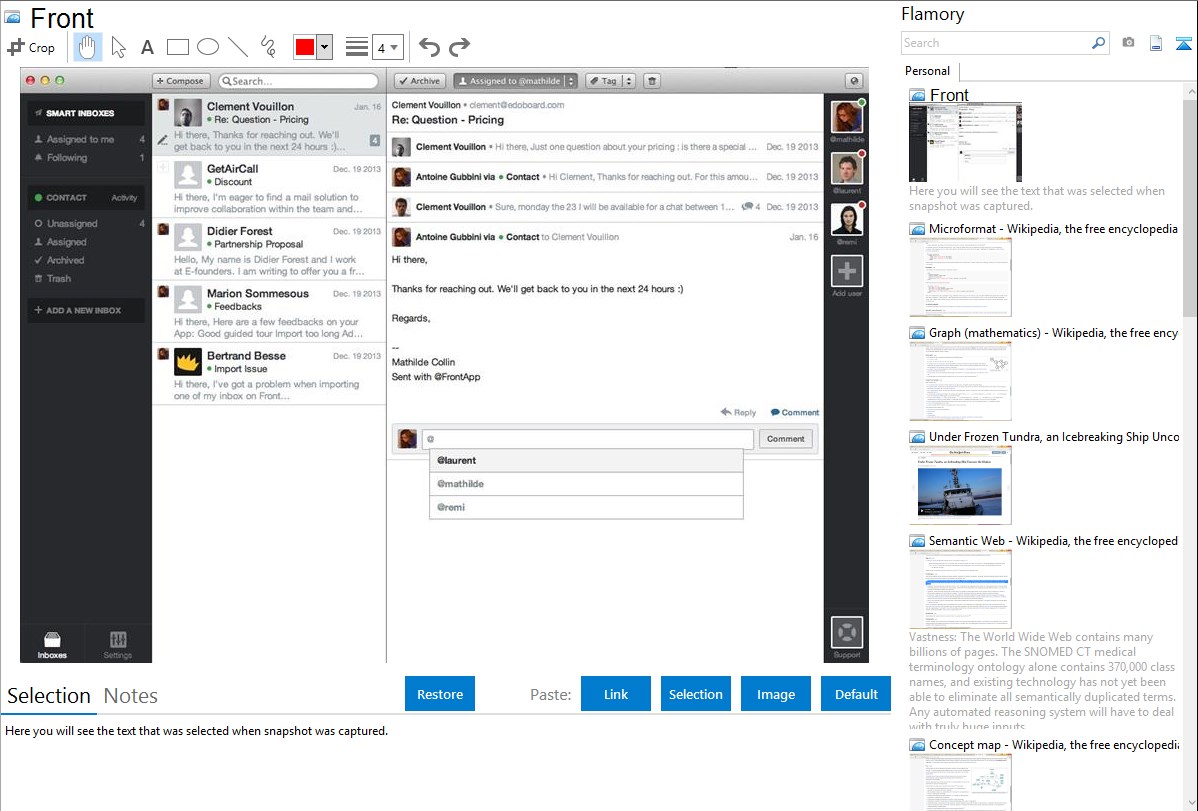This screenshot has width=1198, height=811.
Task: Select the straight line tool
Action: click(x=238, y=47)
